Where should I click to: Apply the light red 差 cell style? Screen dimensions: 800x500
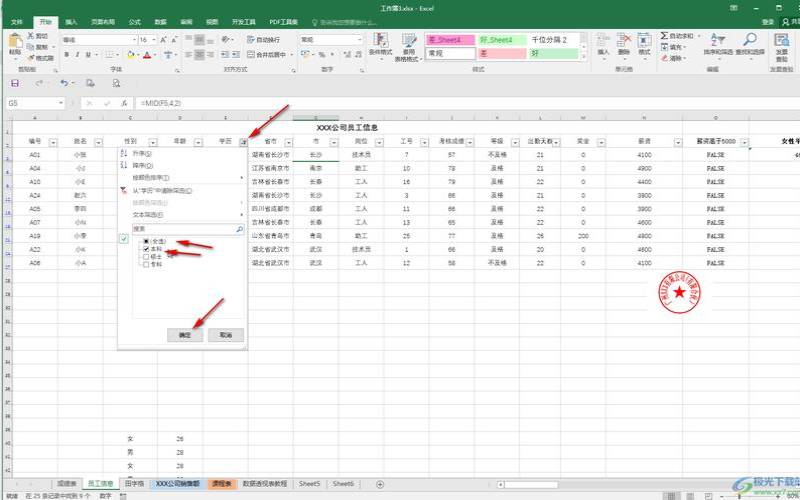(503, 54)
